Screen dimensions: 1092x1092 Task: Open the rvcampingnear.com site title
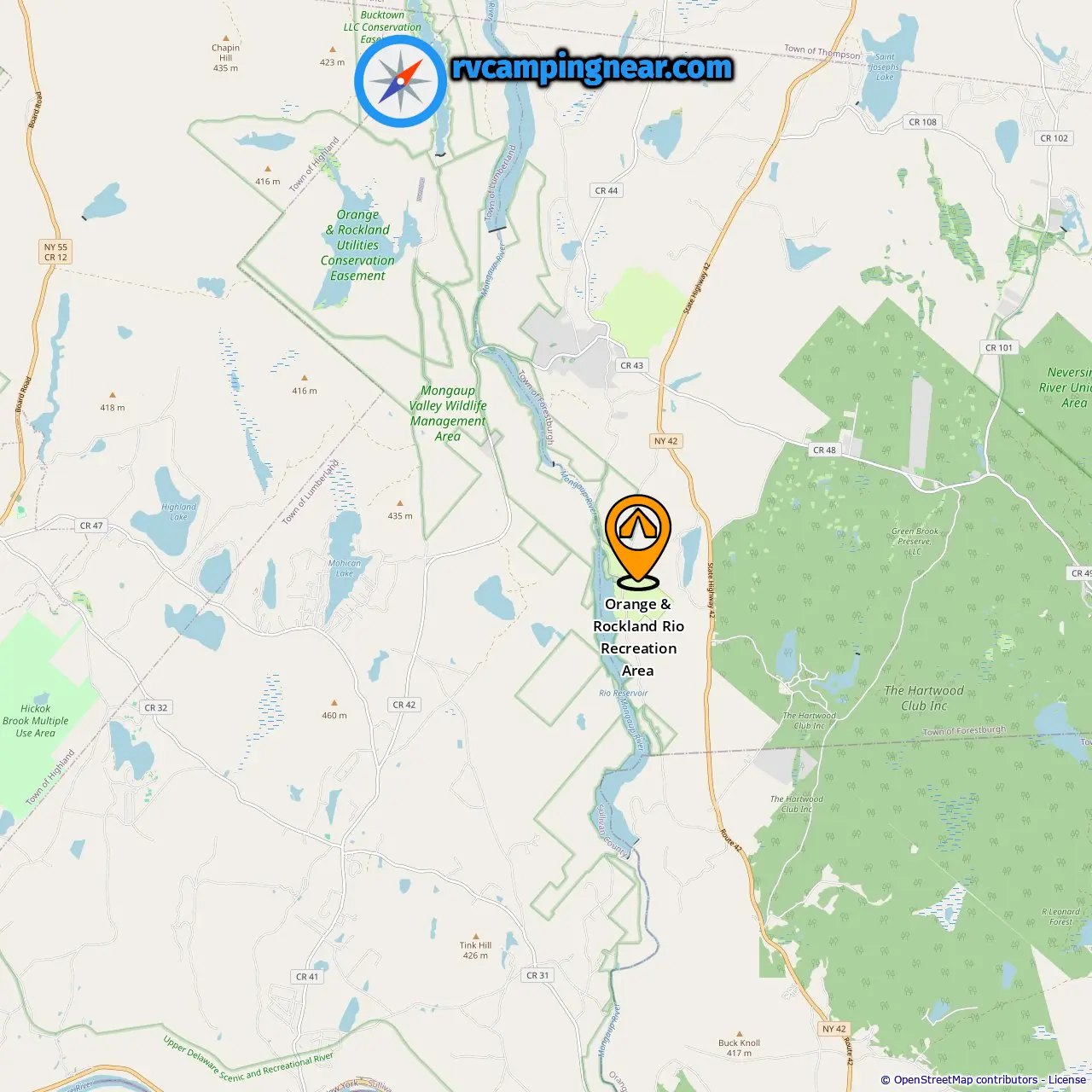pyautogui.click(x=592, y=67)
